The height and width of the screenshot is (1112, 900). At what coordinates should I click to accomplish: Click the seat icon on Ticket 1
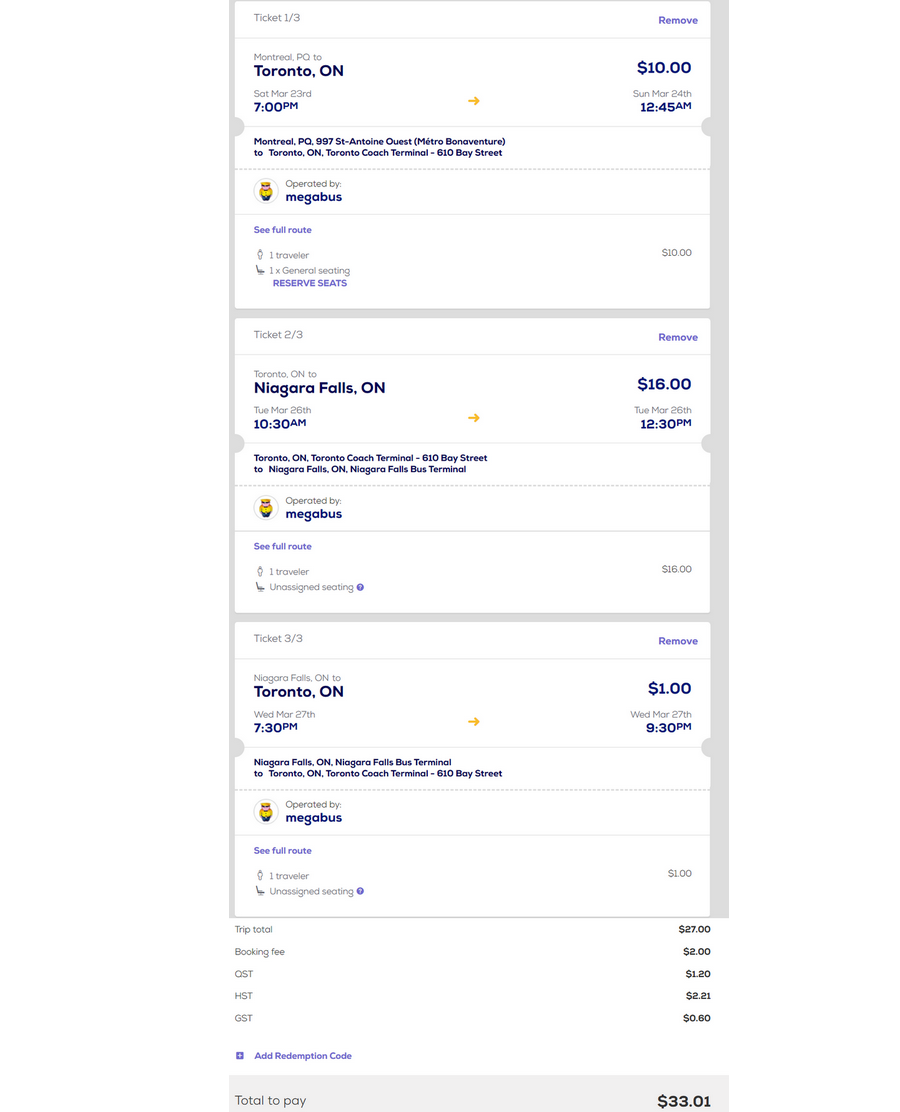pyautogui.click(x=260, y=270)
